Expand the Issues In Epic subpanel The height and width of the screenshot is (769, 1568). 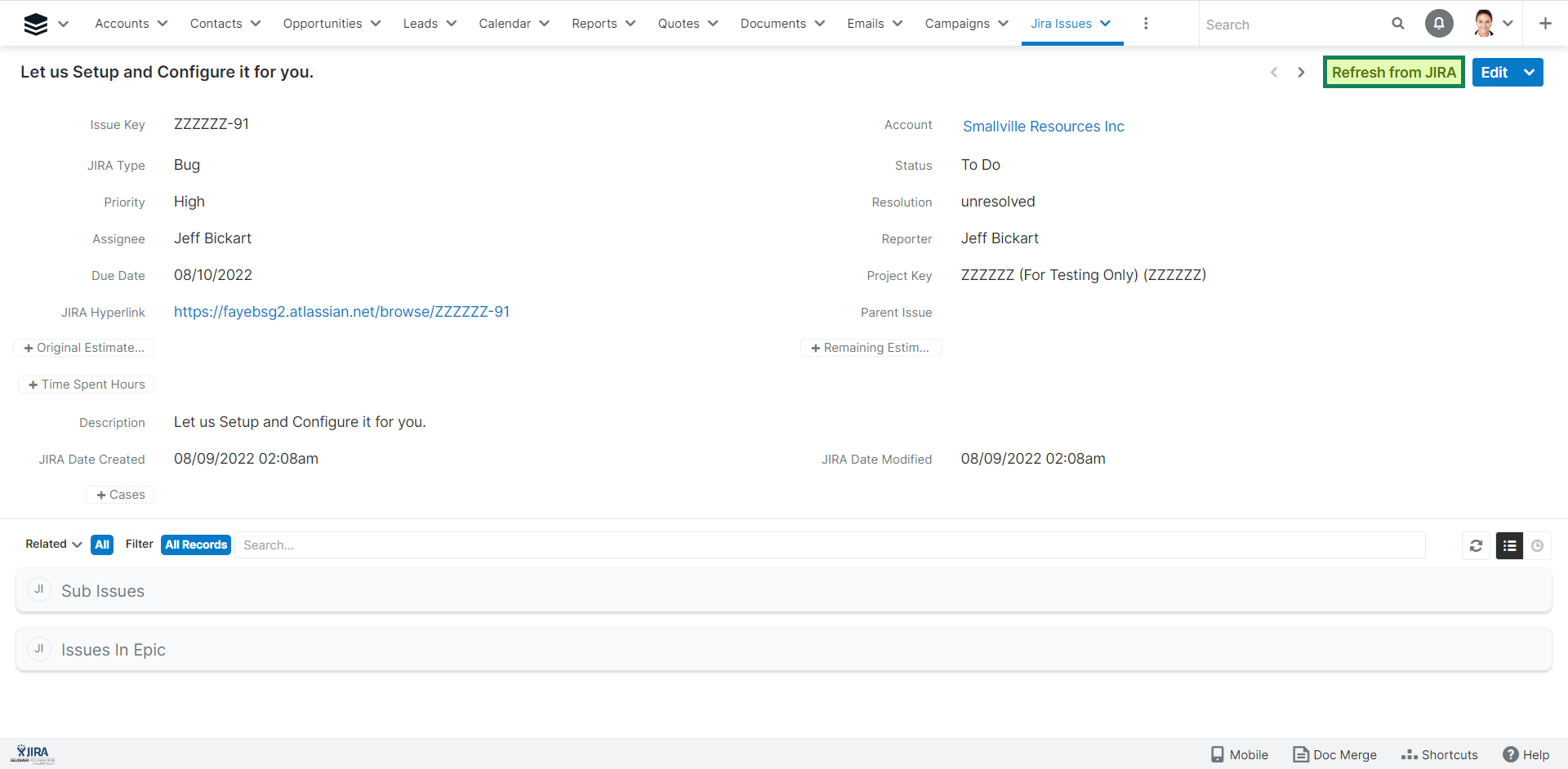[114, 650]
